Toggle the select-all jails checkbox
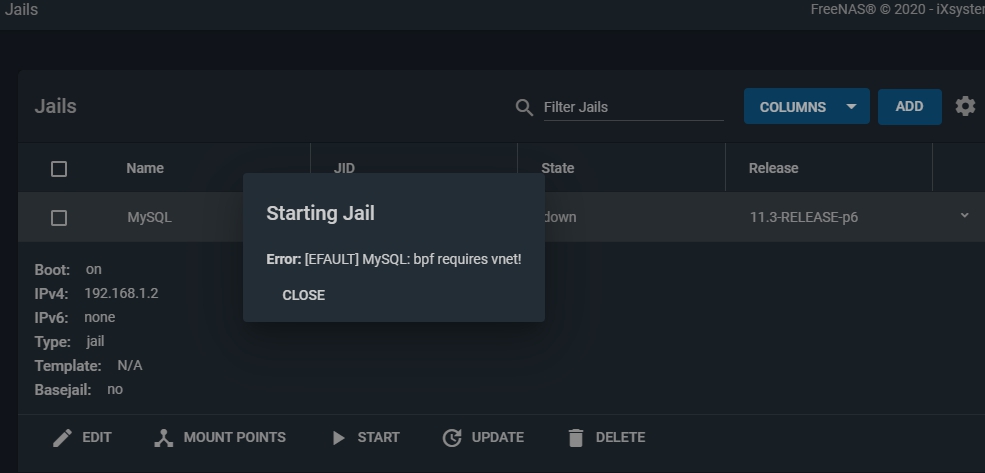This screenshot has width=985, height=473. coord(59,168)
